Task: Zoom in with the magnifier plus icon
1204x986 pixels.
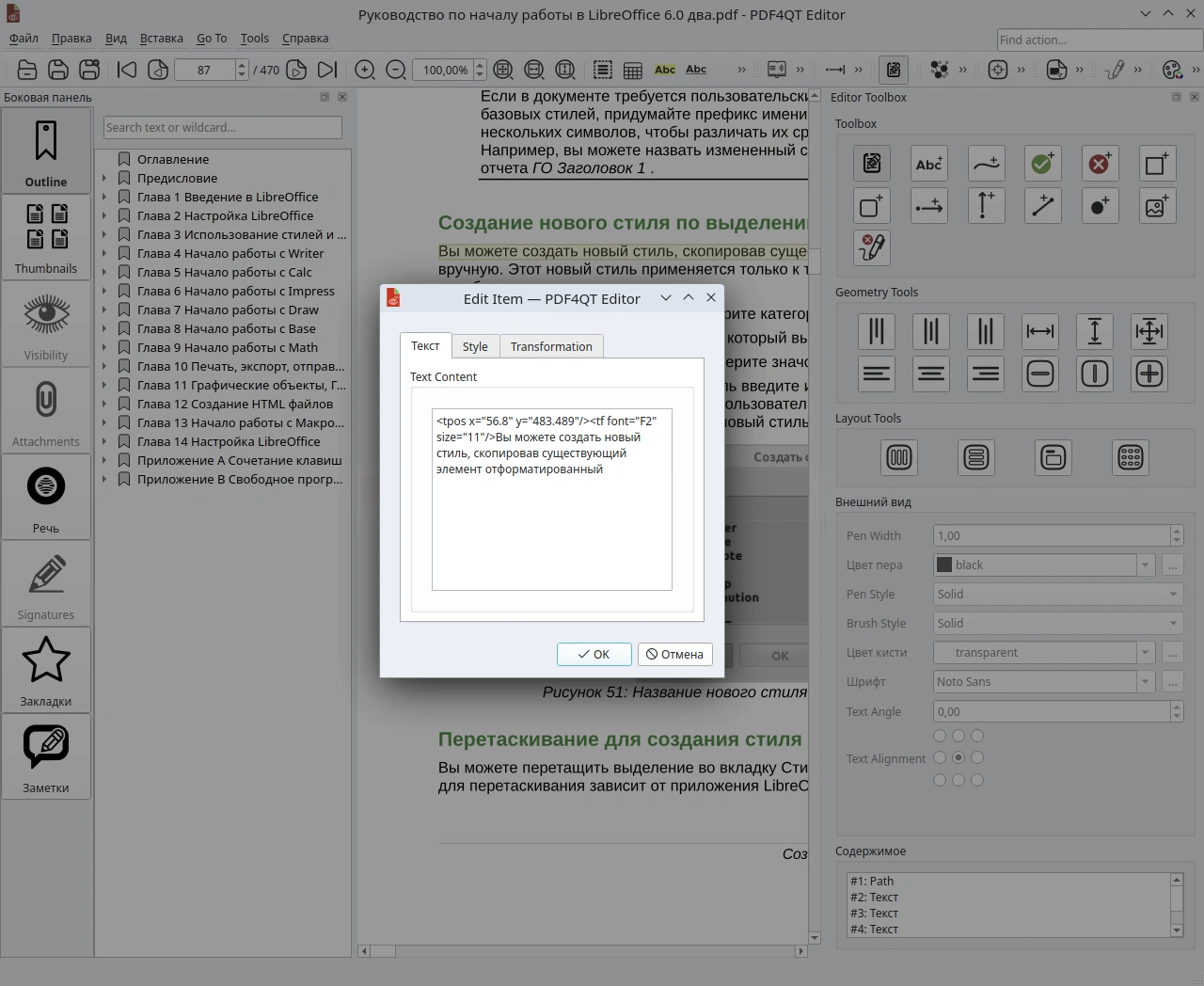Action: [x=365, y=70]
